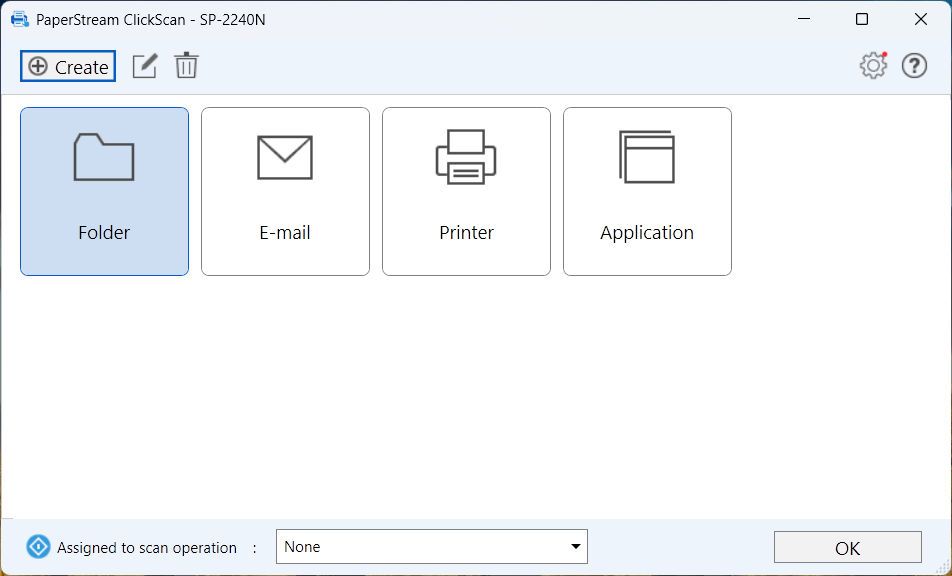Delete profile using the trash can icon
The image size is (952, 576).
coord(186,66)
